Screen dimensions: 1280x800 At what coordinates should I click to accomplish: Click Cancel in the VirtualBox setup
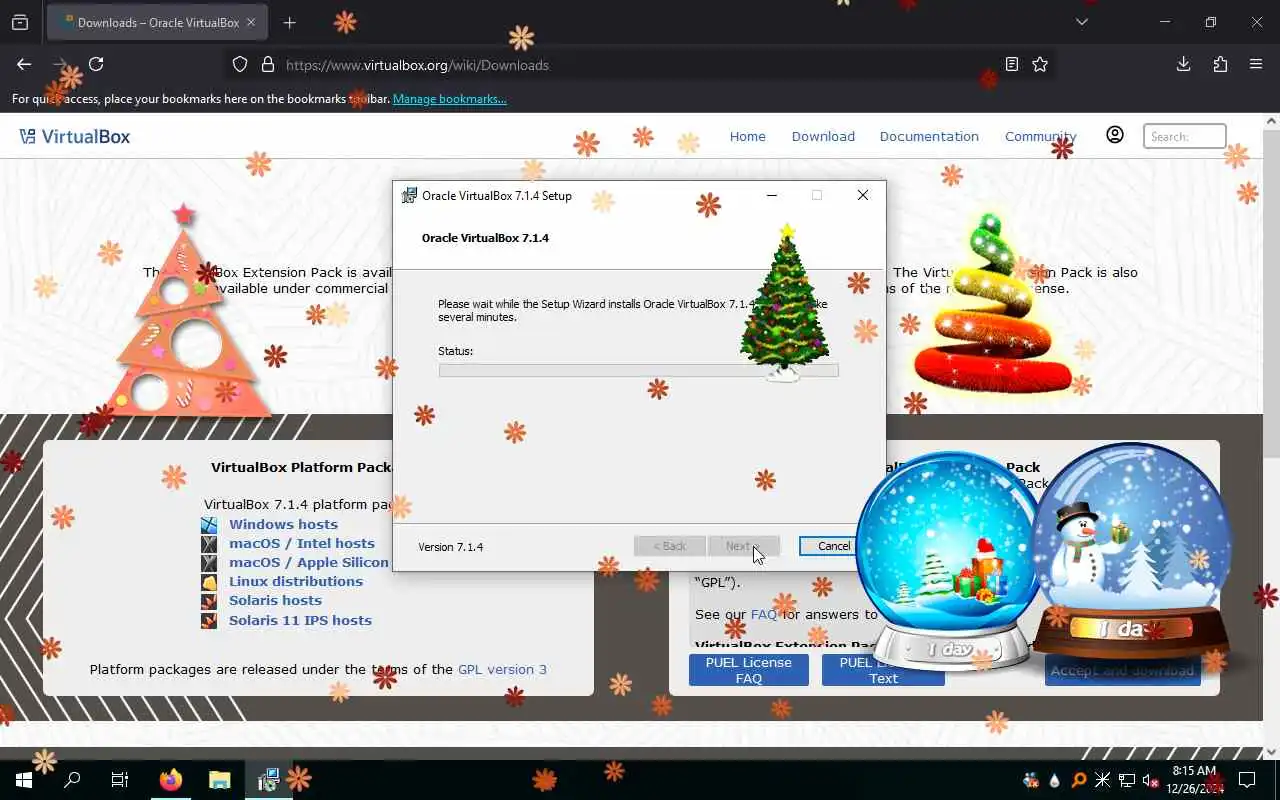pos(834,546)
